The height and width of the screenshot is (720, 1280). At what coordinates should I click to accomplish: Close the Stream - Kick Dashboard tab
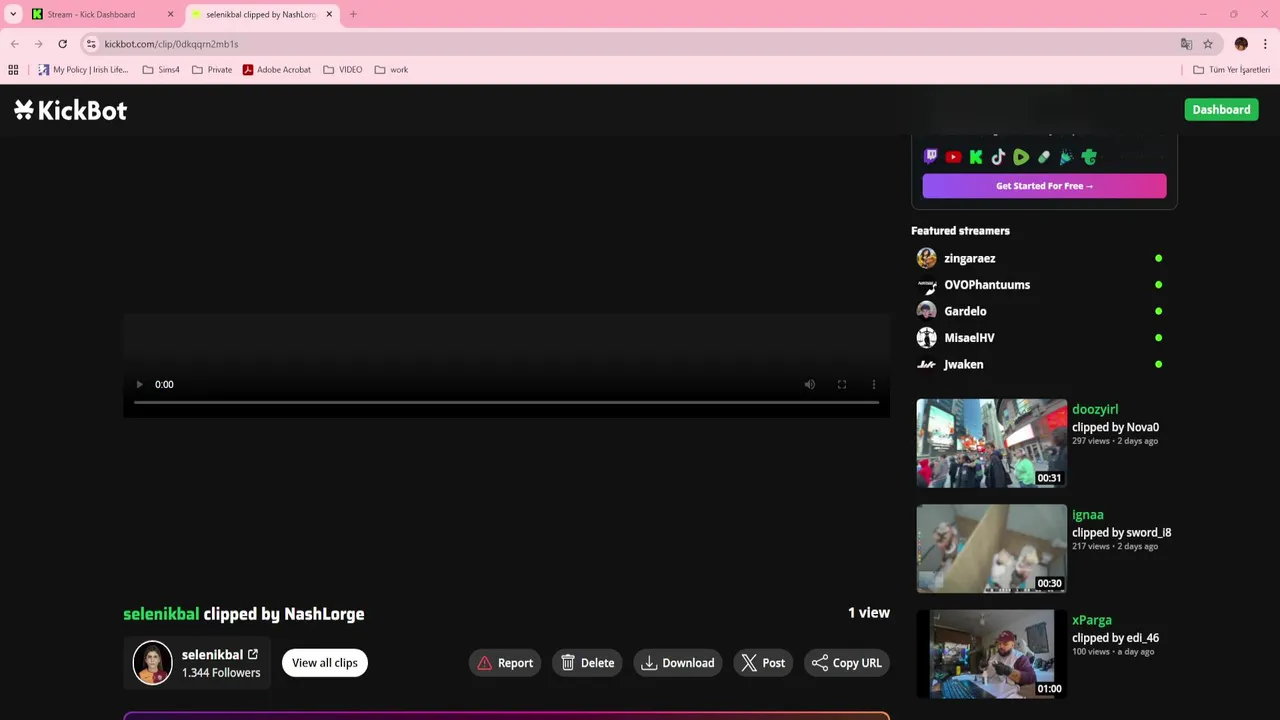(x=170, y=14)
